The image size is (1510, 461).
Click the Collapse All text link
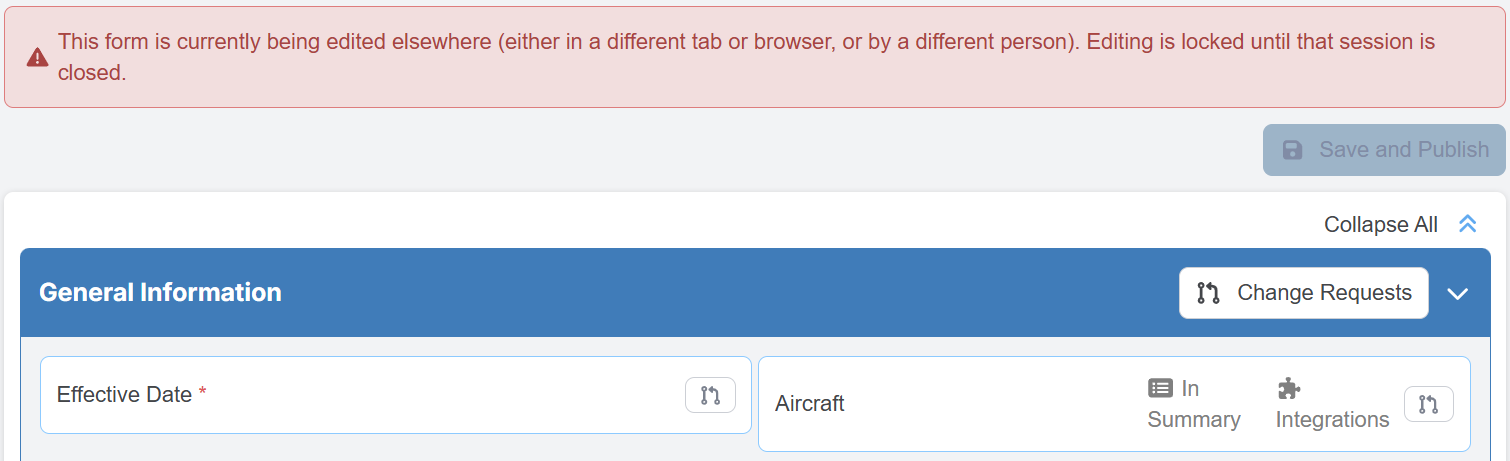(1380, 224)
